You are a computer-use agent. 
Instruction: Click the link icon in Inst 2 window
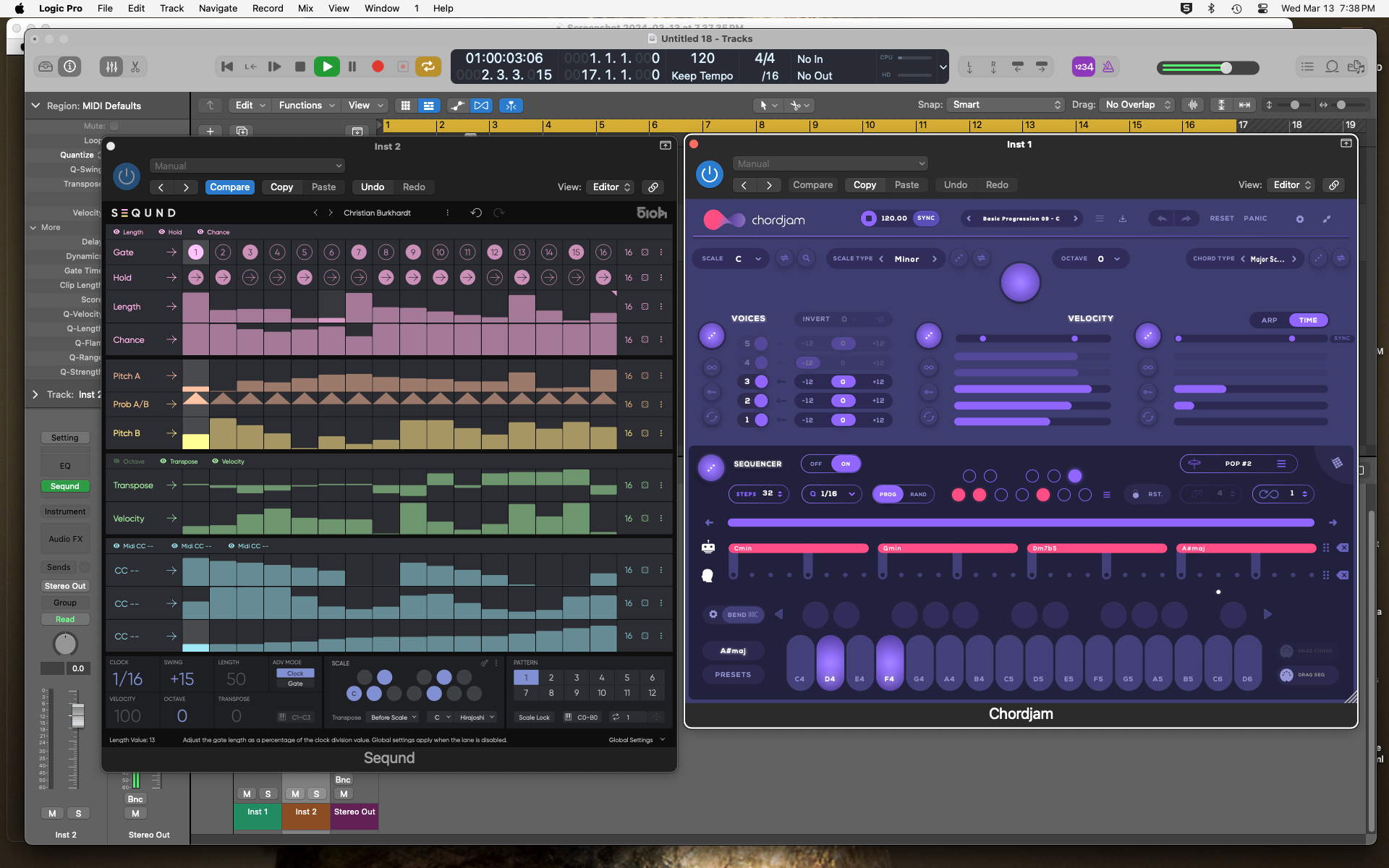tap(653, 187)
